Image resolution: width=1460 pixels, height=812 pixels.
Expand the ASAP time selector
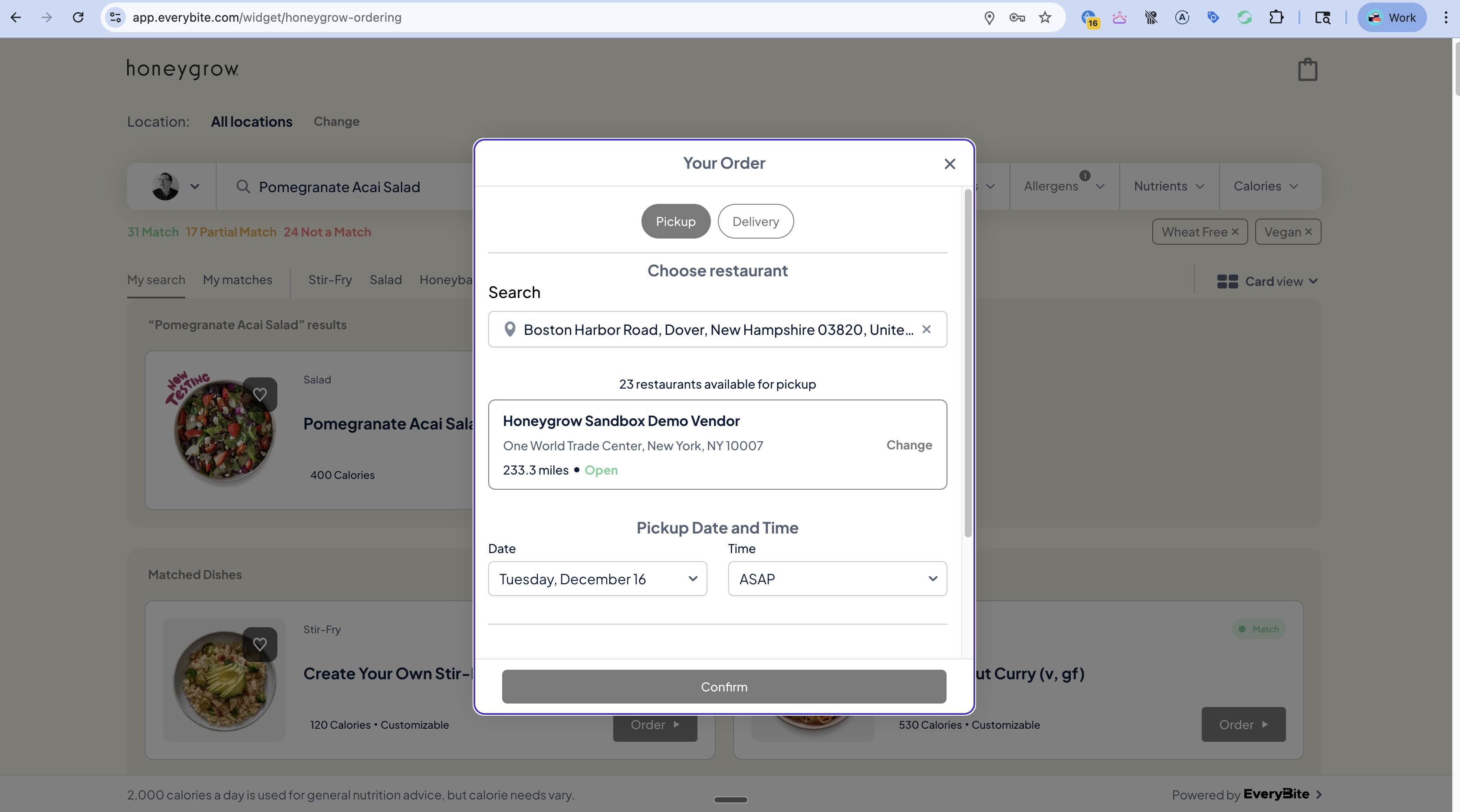837,579
